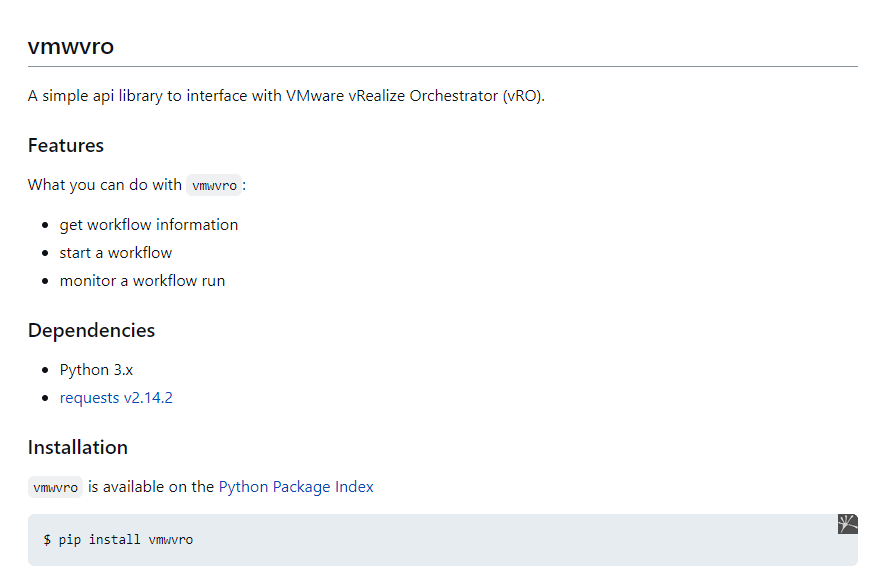This screenshot has width=883, height=582.
Task: Click the Features section heading
Action: (66, 146)
